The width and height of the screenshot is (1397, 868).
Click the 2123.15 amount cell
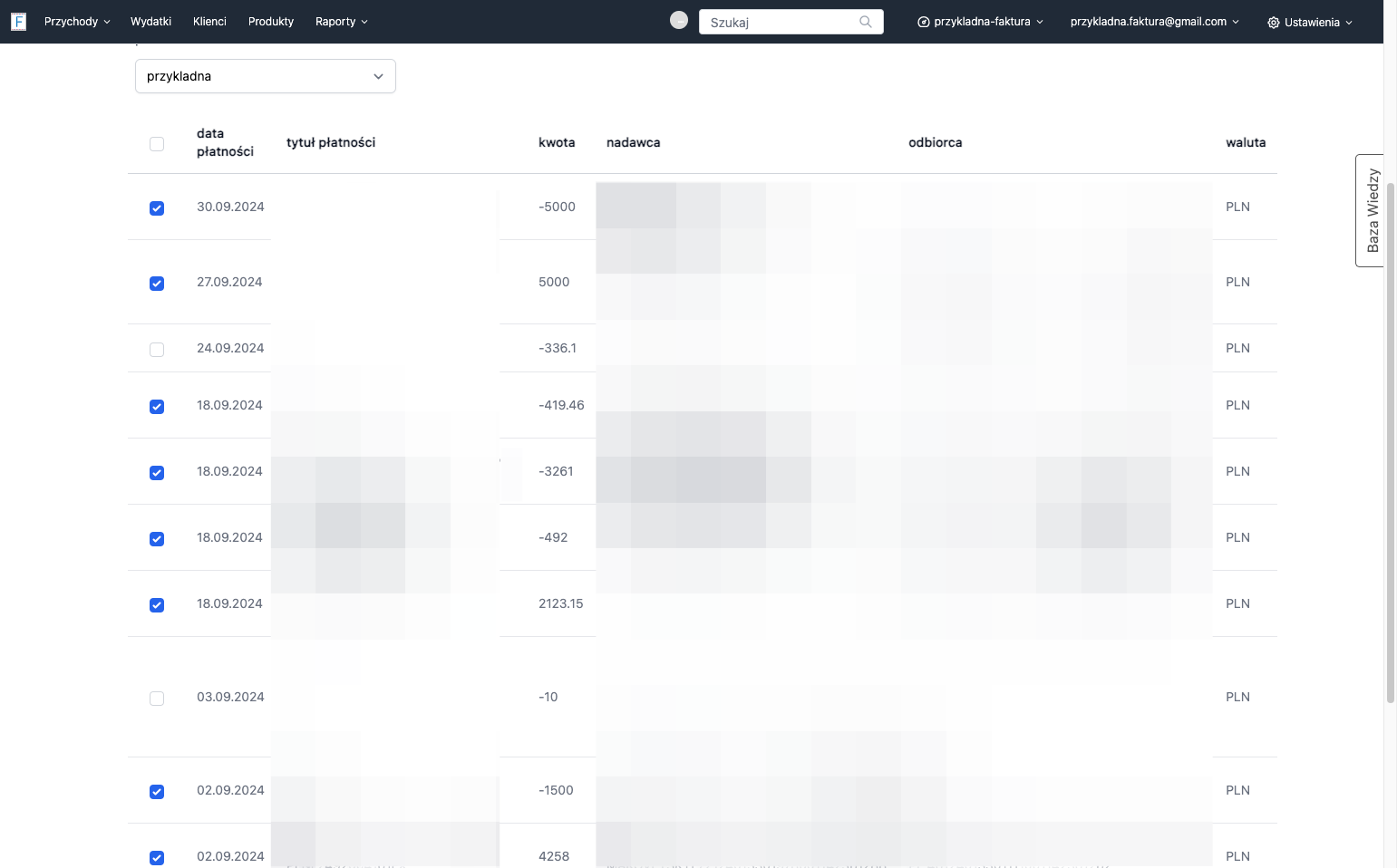pyautogui.click(x=561, y=603)
